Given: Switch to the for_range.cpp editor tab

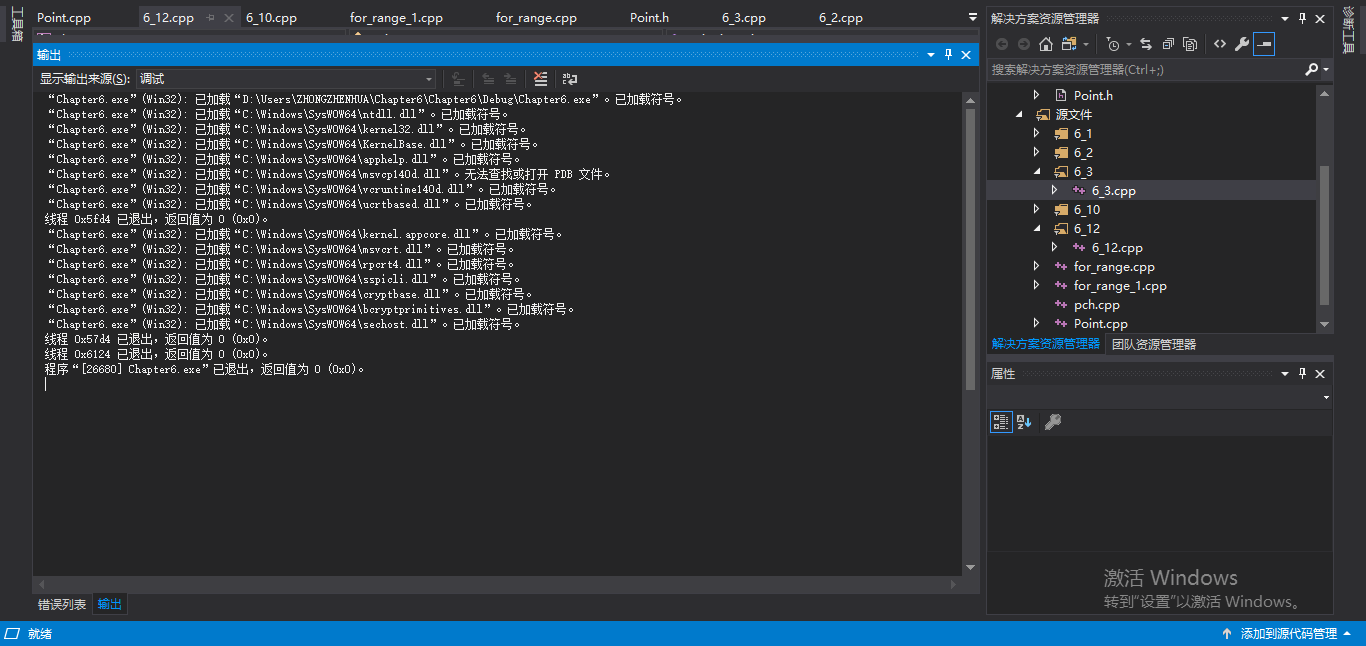Looking at the screenshot, I should 536,18.
